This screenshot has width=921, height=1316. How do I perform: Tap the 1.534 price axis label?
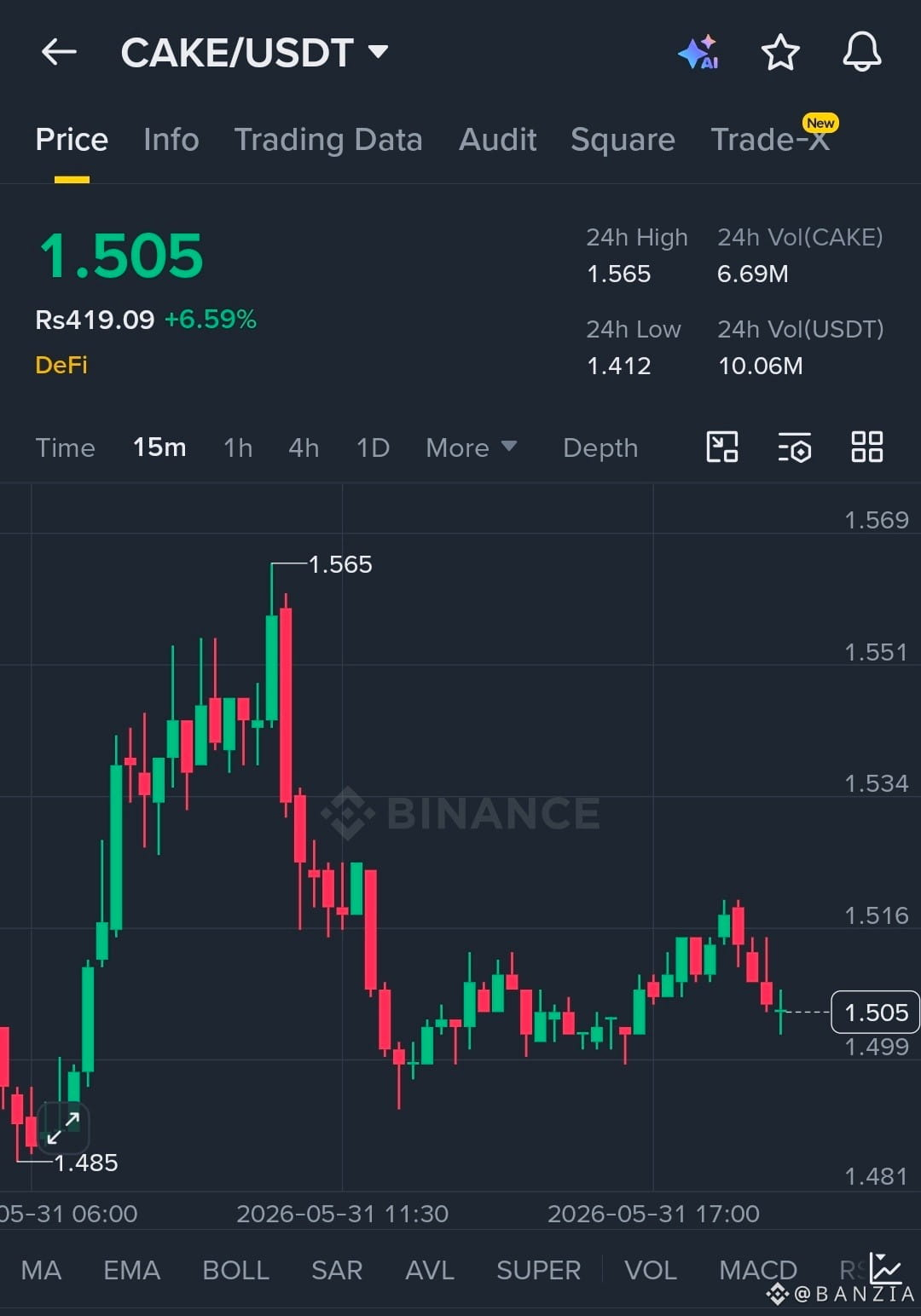coord(877,783)
